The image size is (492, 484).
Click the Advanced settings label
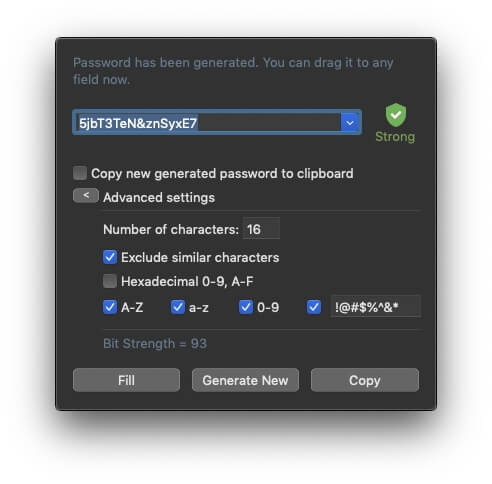coord(159,198)
